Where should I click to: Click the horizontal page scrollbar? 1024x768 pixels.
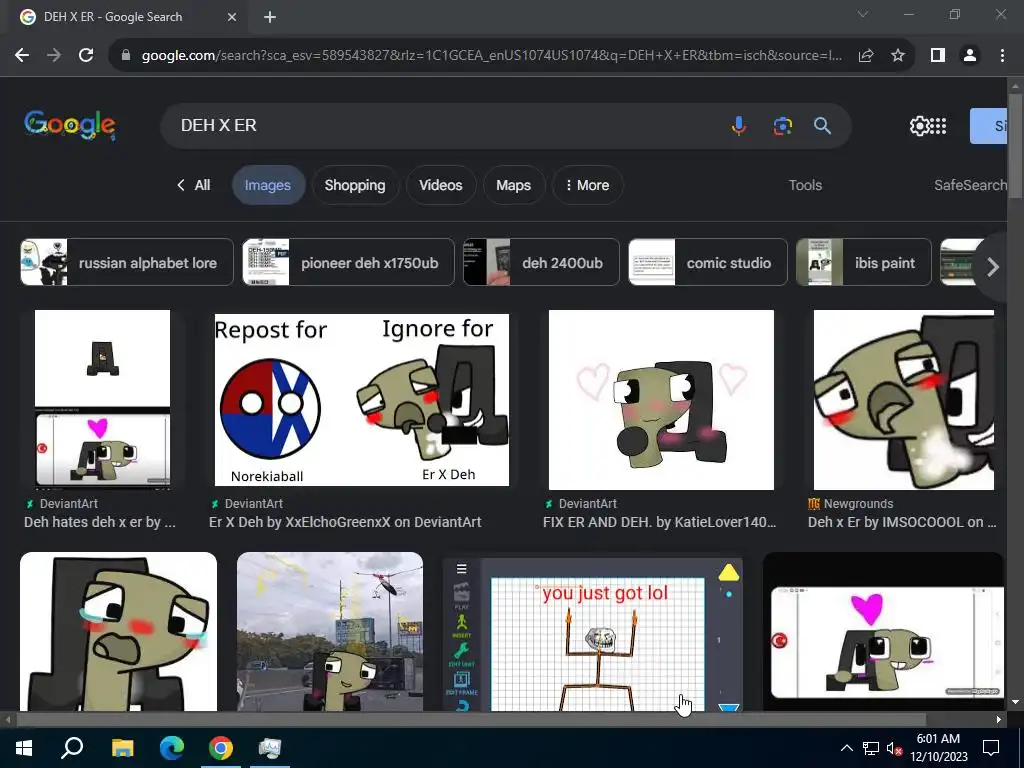click(x=470, y=720)
